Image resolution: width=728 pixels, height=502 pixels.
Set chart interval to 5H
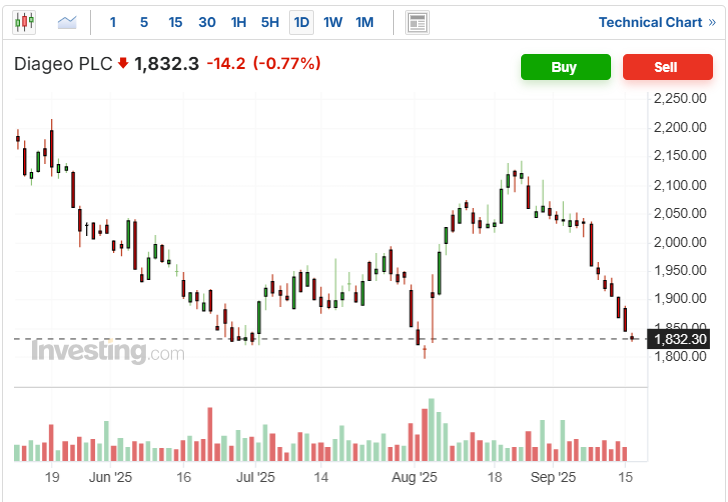[270, 22]
